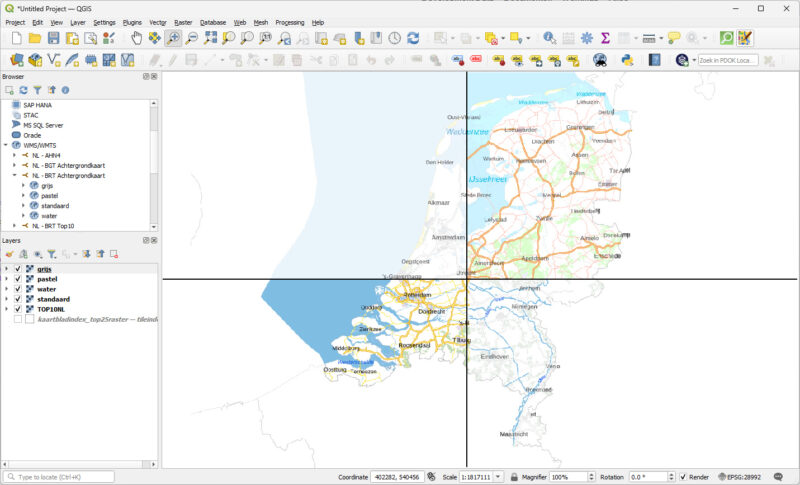Open the Processing menu

290,22
